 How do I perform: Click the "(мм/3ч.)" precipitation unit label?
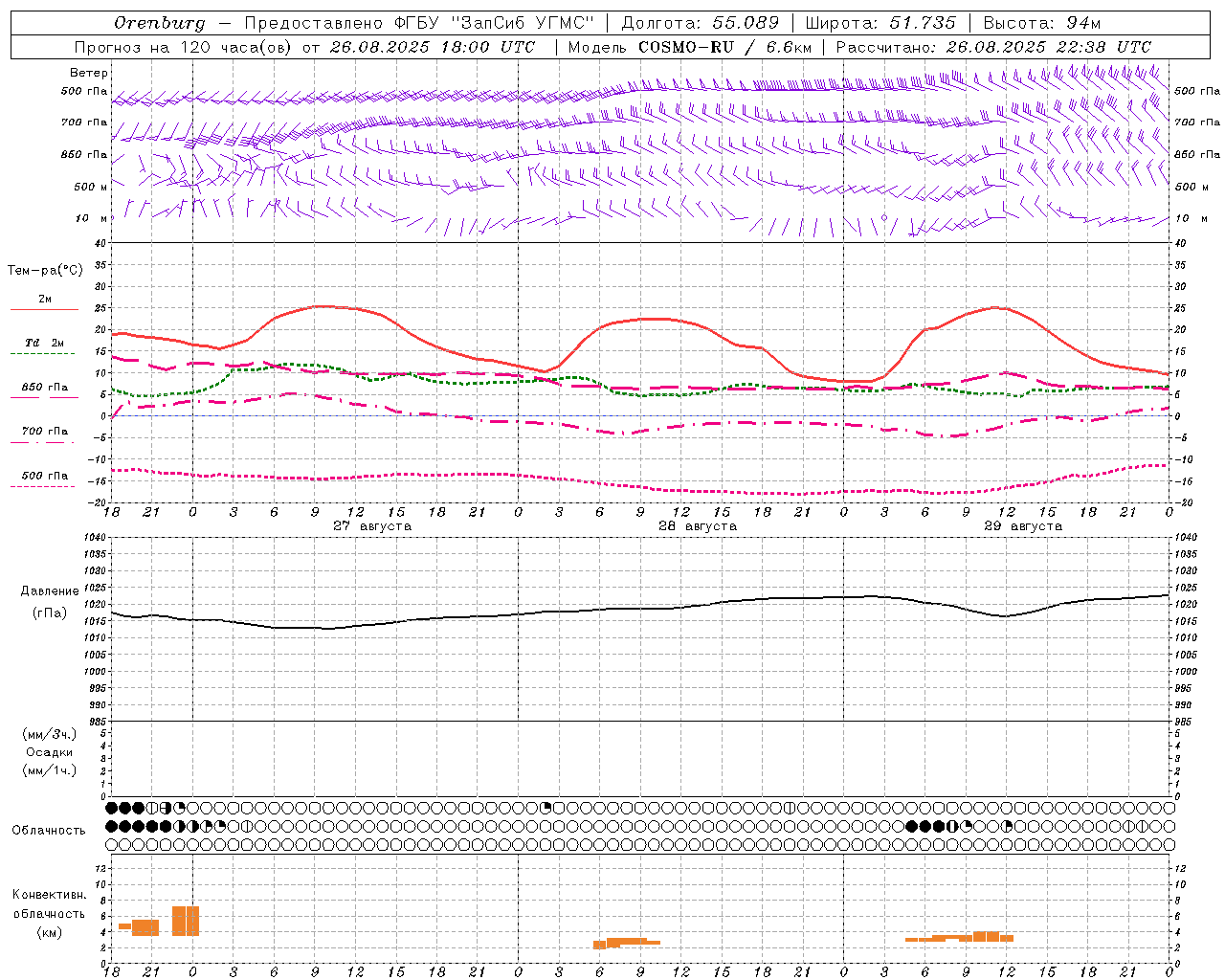[x=50, y=734]
